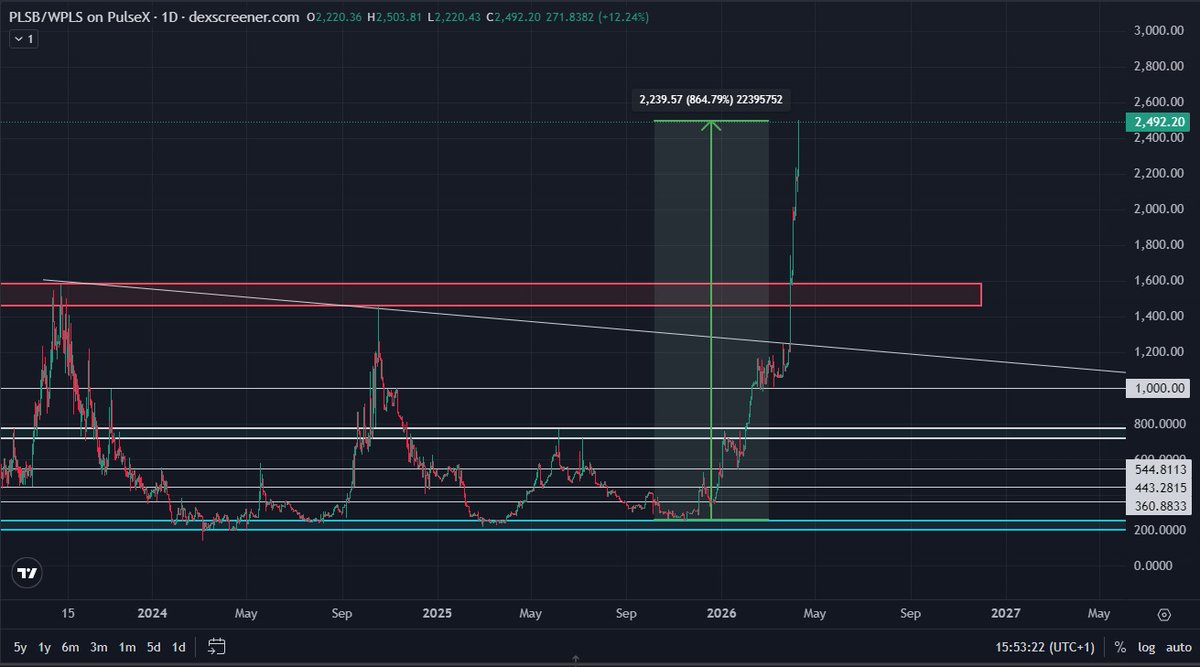
Task: Toggle percent scale on price axis
Action: coord(1120,647)
